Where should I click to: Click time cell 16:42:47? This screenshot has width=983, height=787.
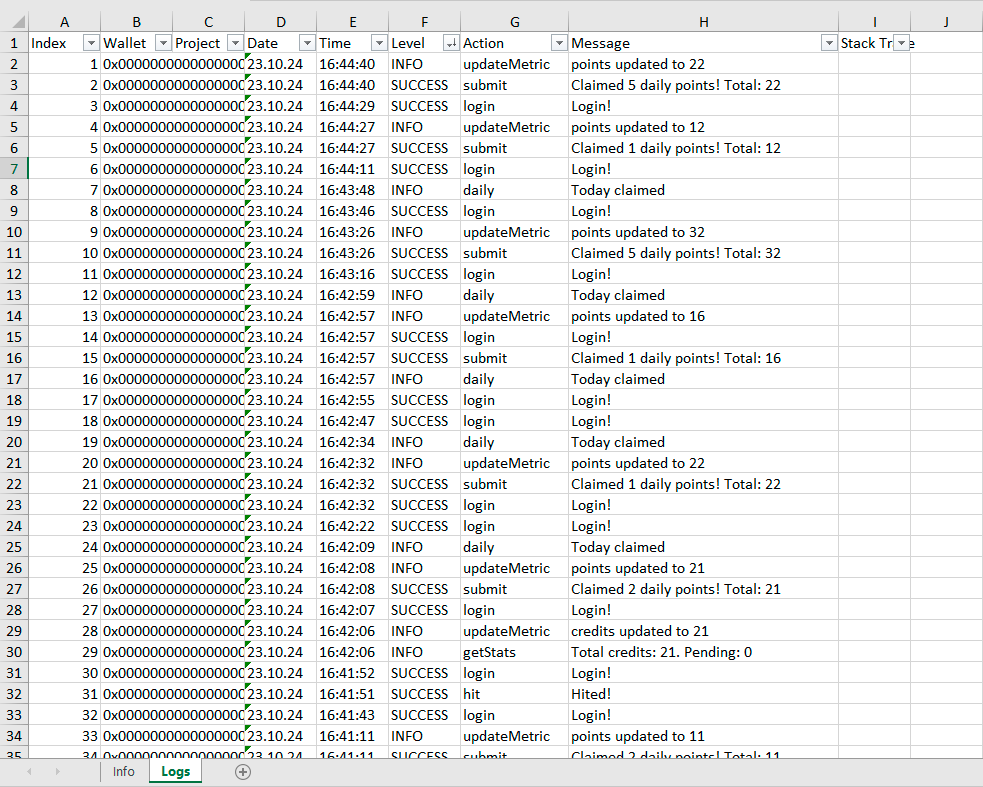[x=352, y=421]
